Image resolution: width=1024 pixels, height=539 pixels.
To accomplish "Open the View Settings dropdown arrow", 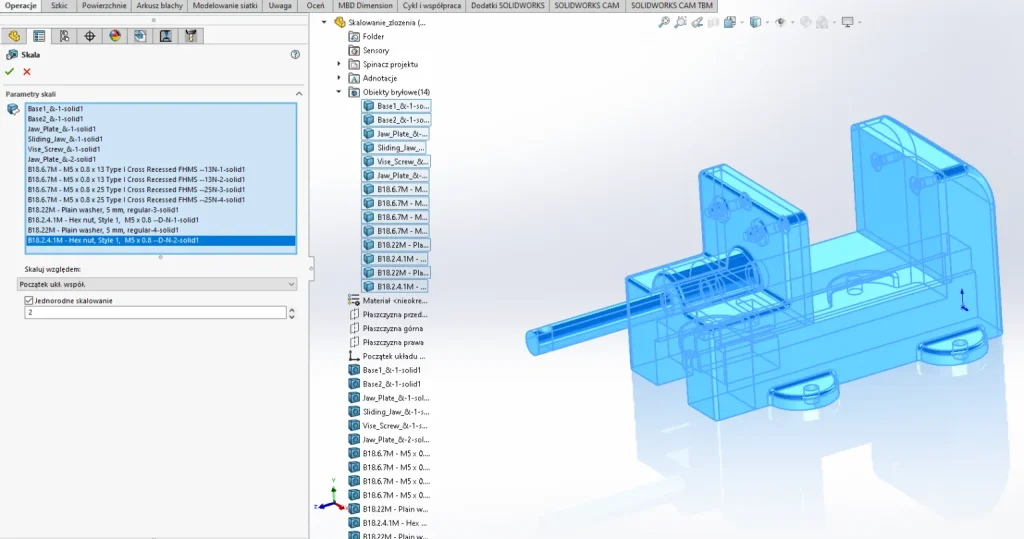I will [x=859, y=22].
